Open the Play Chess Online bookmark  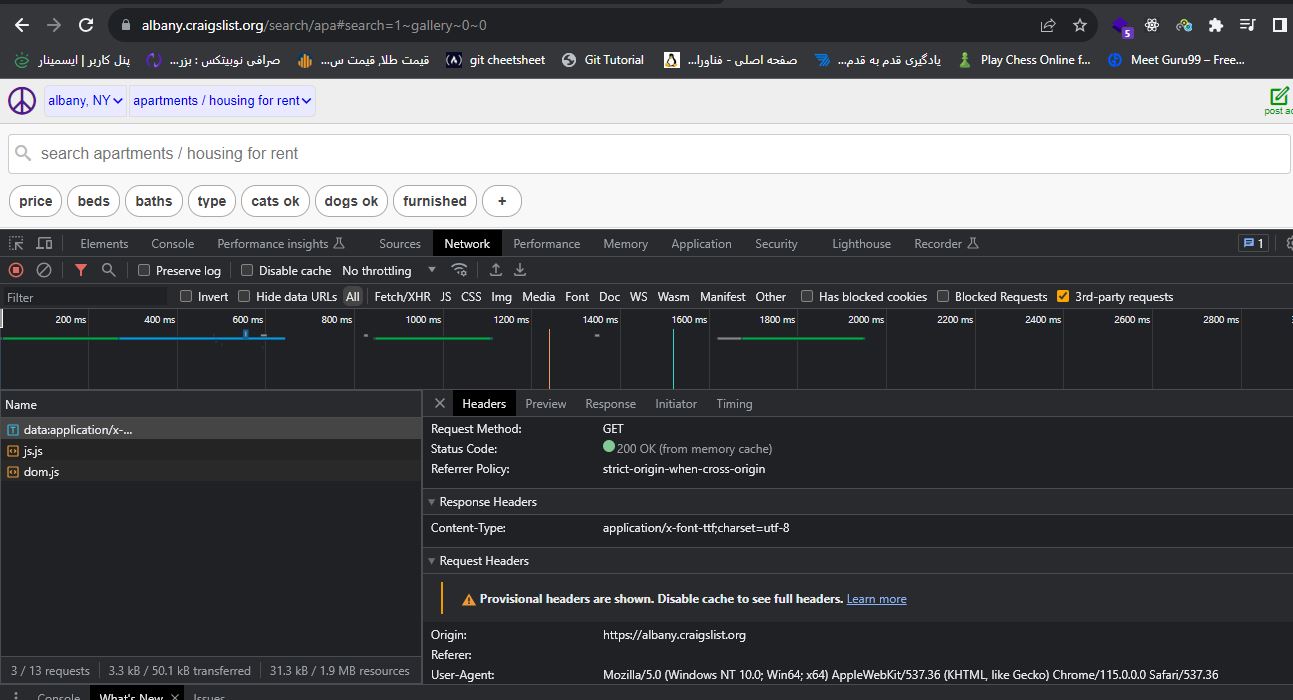[x=1023, y=60]
